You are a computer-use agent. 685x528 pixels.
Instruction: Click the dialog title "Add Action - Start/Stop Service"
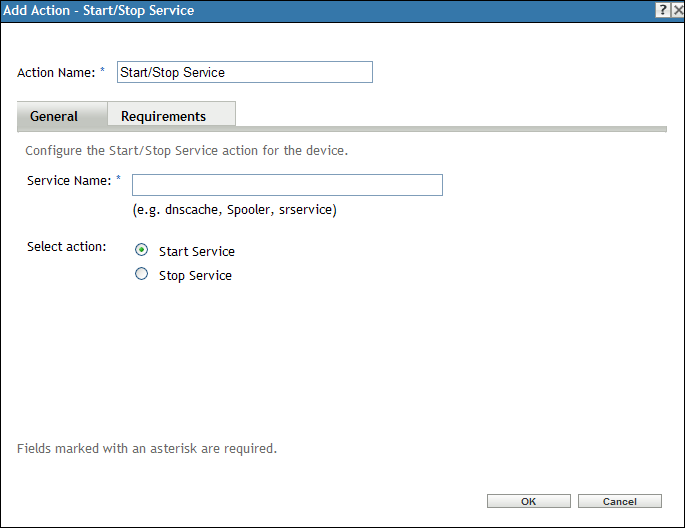point(99,11)
